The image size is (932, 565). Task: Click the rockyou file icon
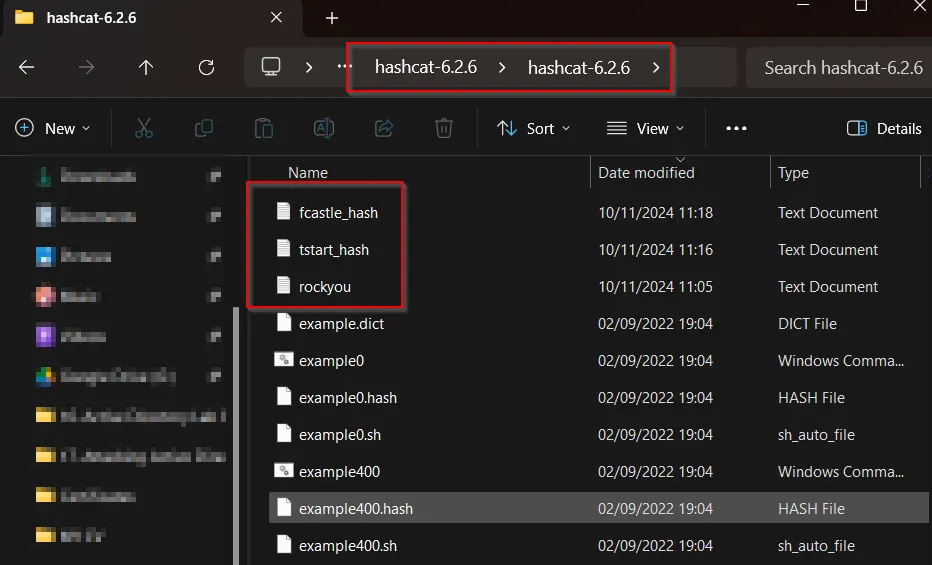(284, 285)
